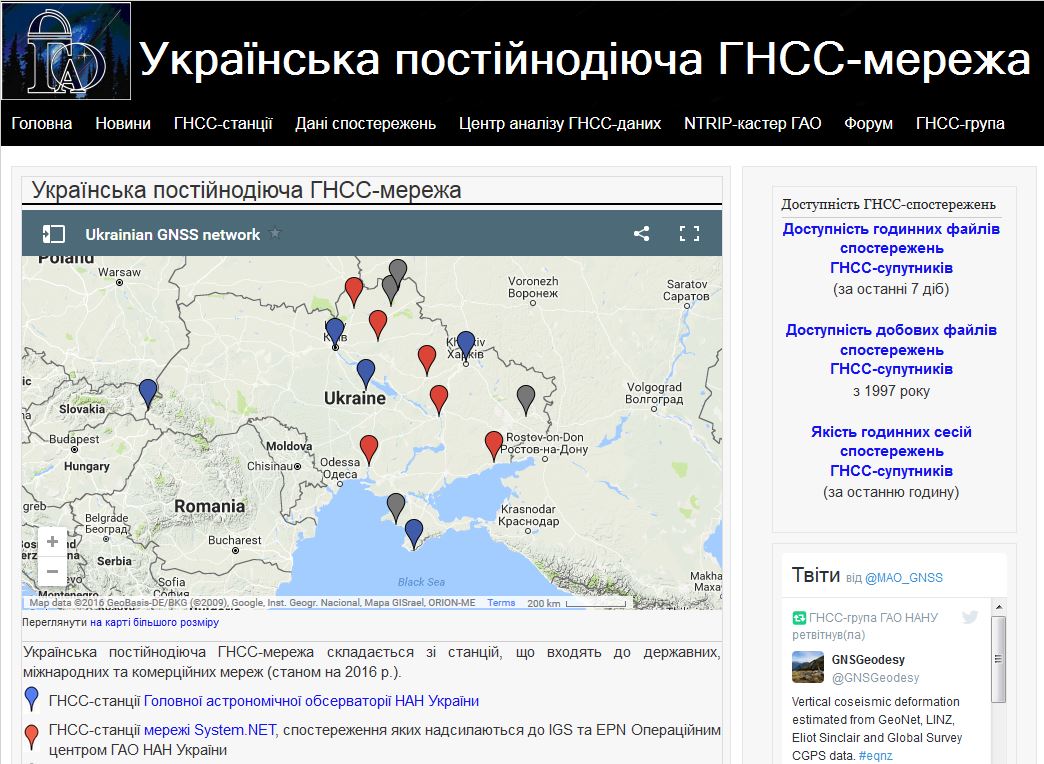
Task: Open the Новини menu item
Action: click(x=123, y=124)
